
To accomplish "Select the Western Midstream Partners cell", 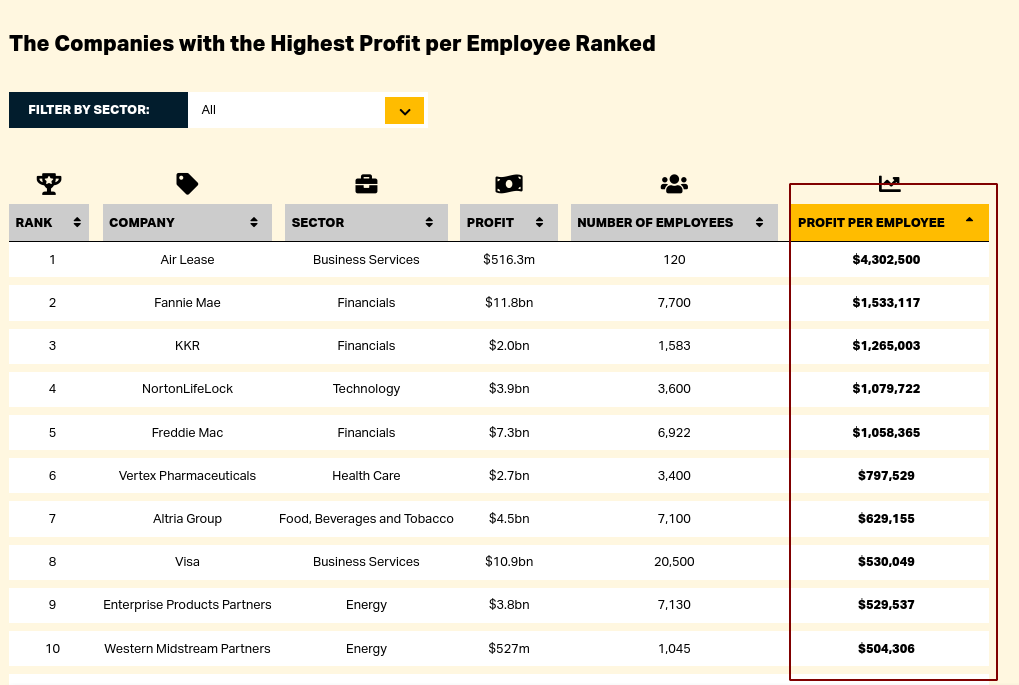I will [187, 648].
